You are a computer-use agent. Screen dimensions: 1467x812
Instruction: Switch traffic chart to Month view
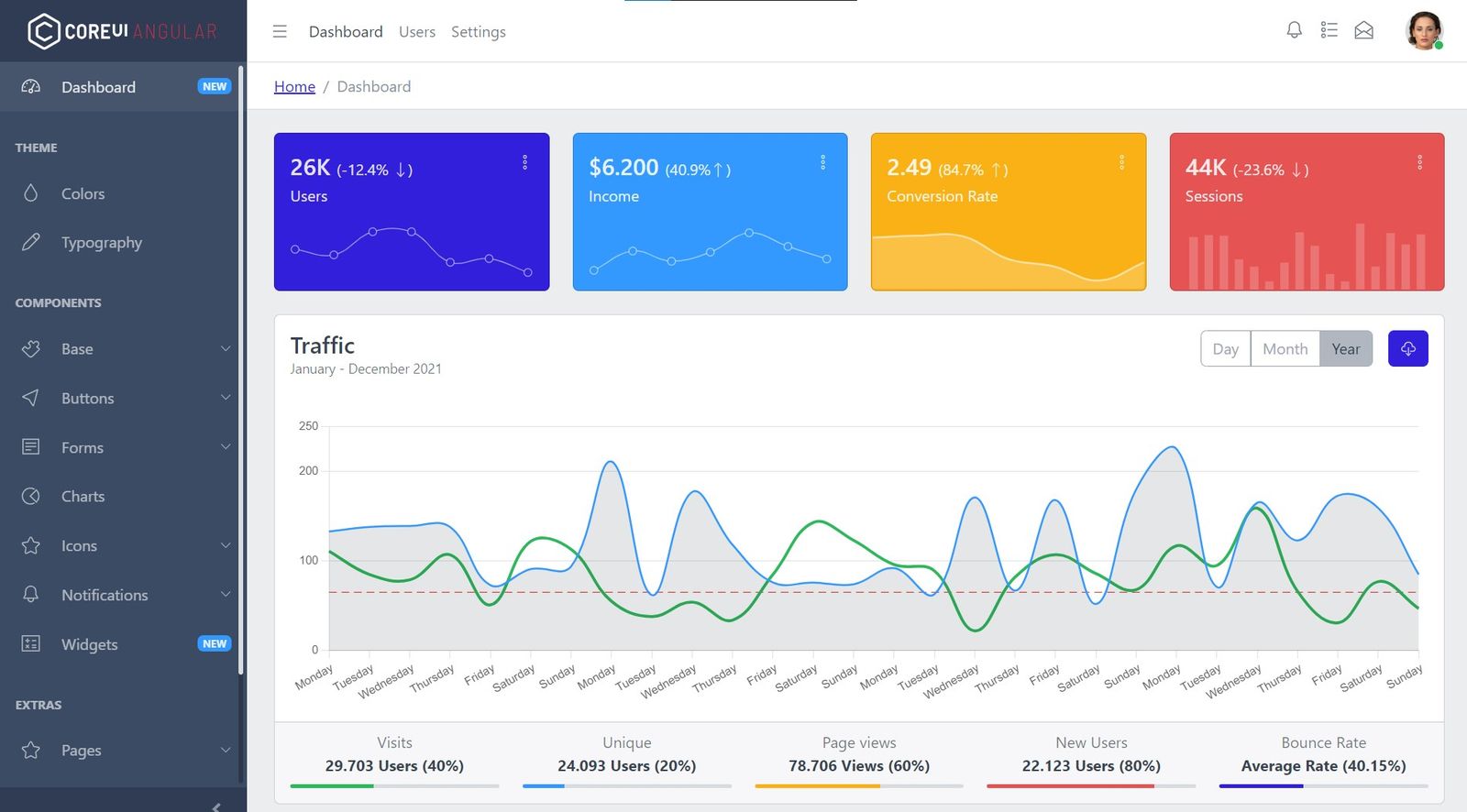[1285, 348]
